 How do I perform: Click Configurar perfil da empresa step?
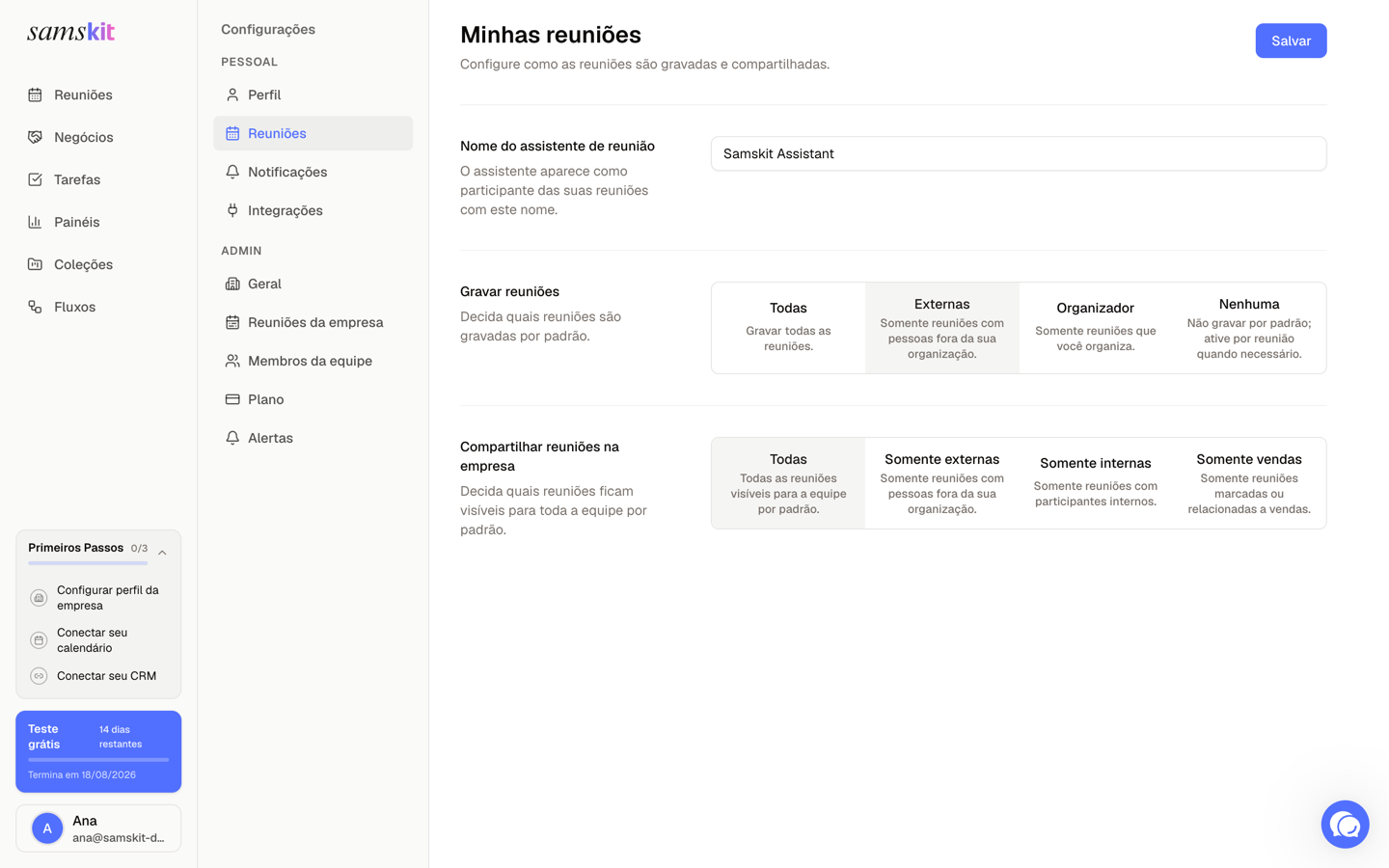pyautogui.click(x=98, y=598)
